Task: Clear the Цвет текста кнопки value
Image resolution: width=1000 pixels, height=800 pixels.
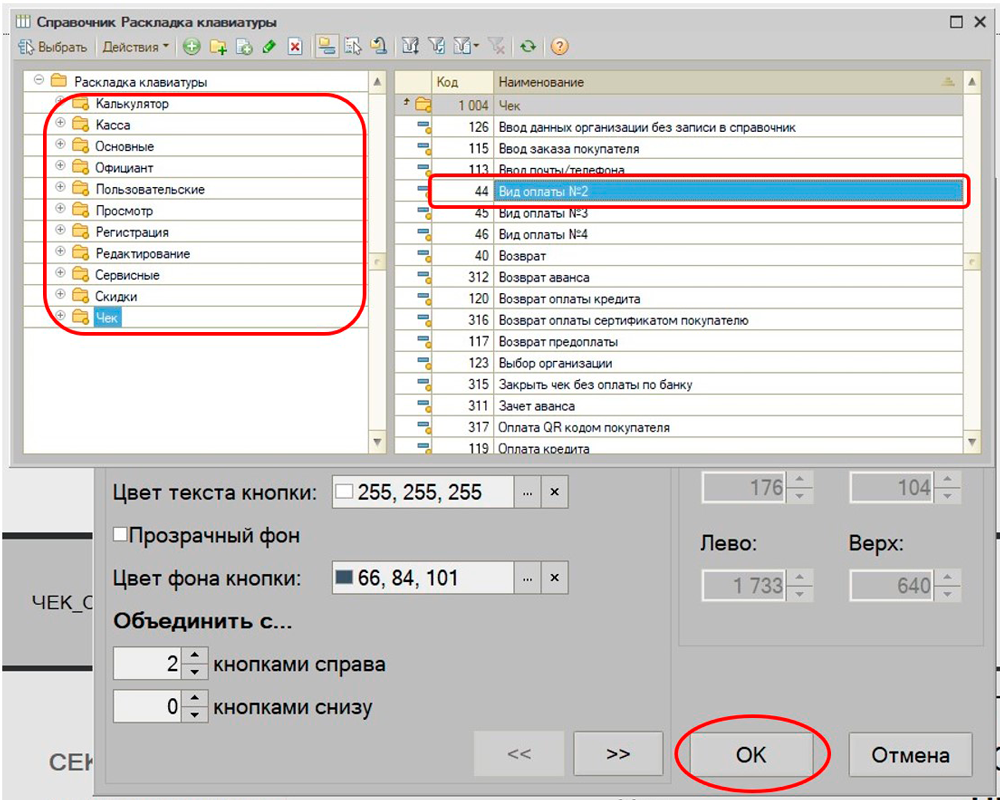Action: pyautogui.click(x=554, y=492)
